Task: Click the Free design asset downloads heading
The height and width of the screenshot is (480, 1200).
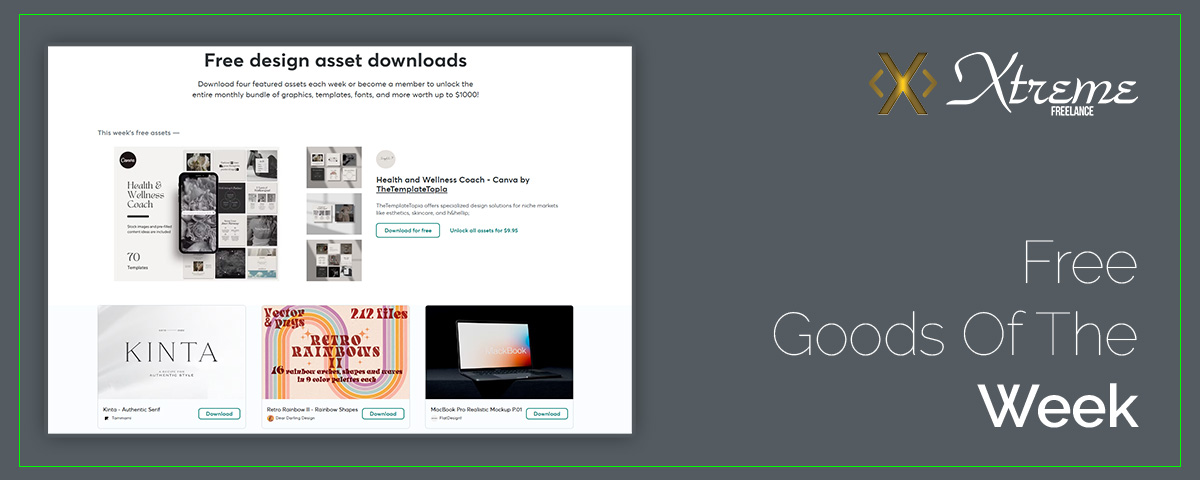Action: [336, 61]
